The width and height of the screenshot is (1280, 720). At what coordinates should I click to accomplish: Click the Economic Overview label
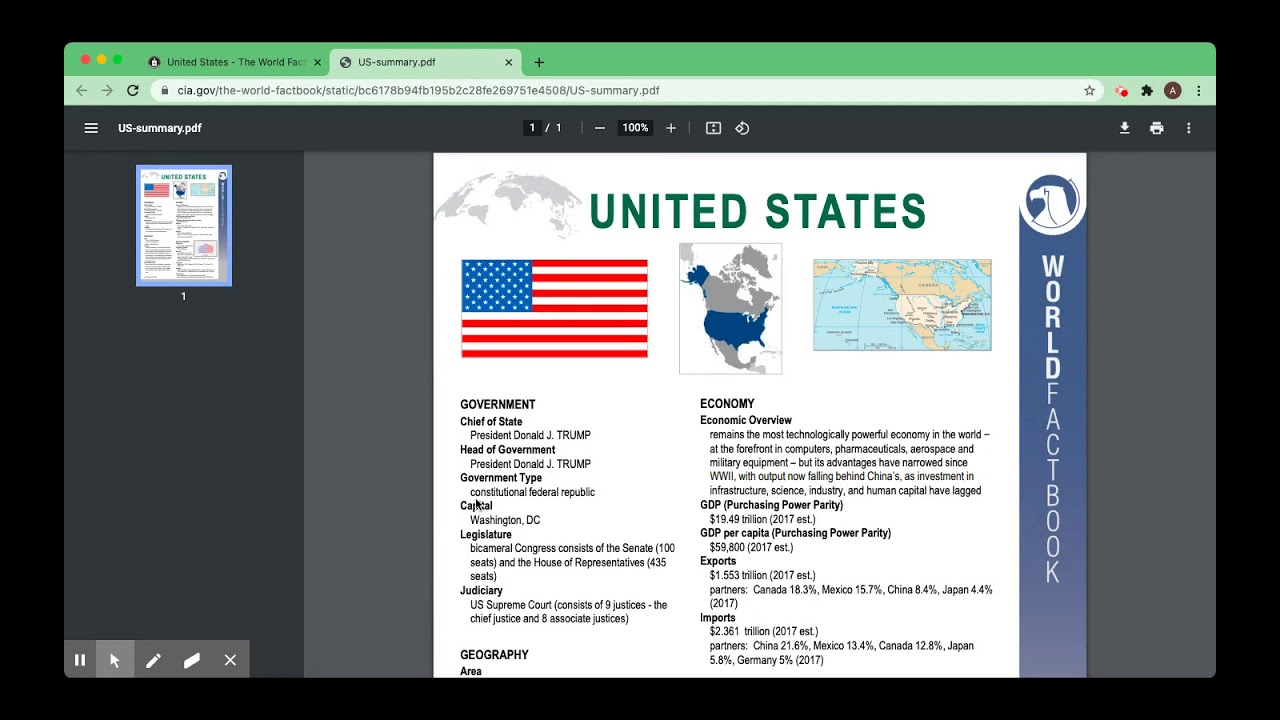(x=746, y=421)
